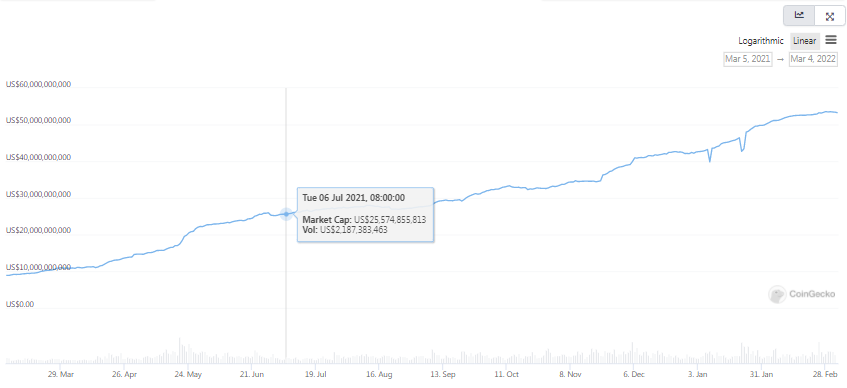Click the 28. Feb x-axis date label
Image resolution: width=847 pixels, height=388 pixels.
825,374
